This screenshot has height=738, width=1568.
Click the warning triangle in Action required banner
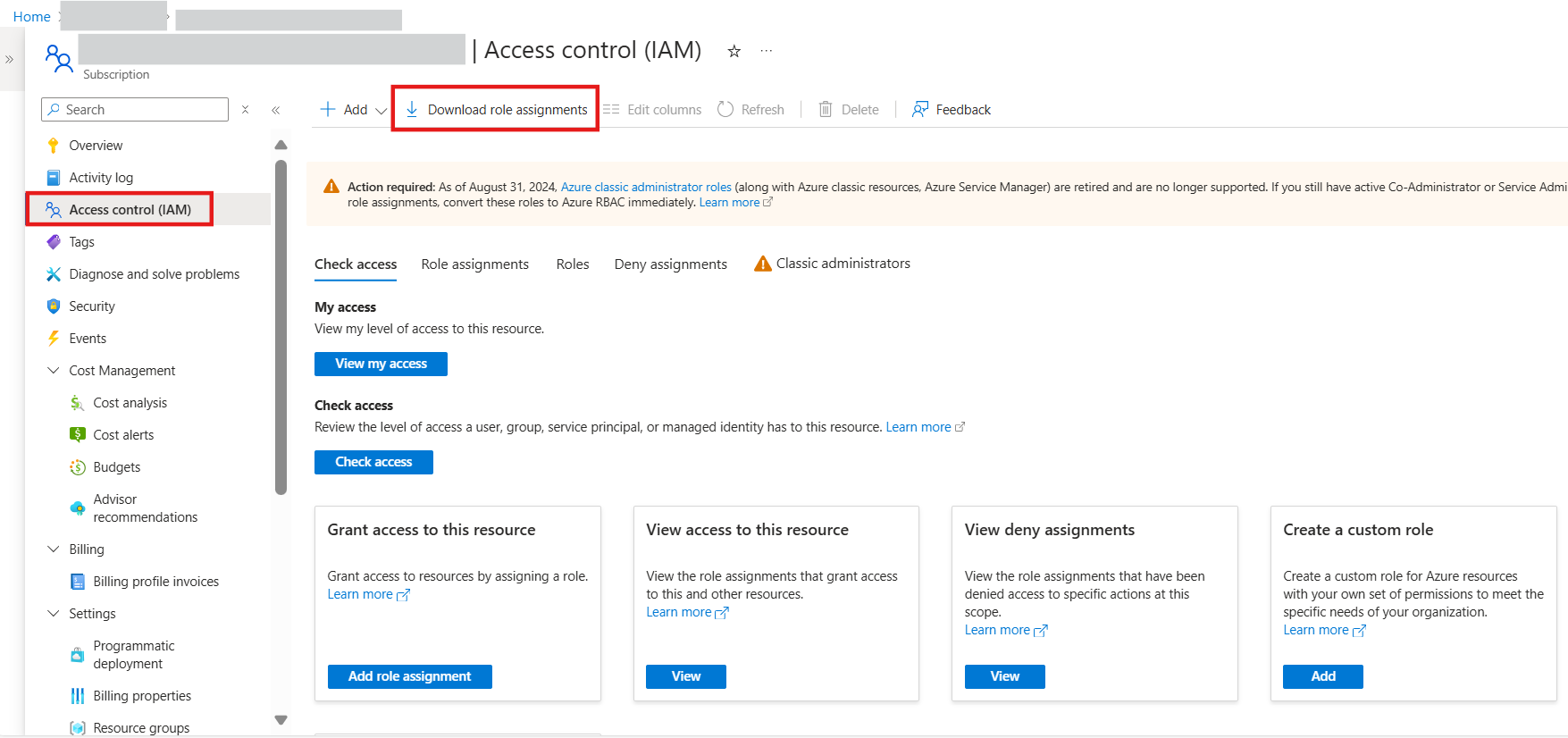tap(331, 187)
